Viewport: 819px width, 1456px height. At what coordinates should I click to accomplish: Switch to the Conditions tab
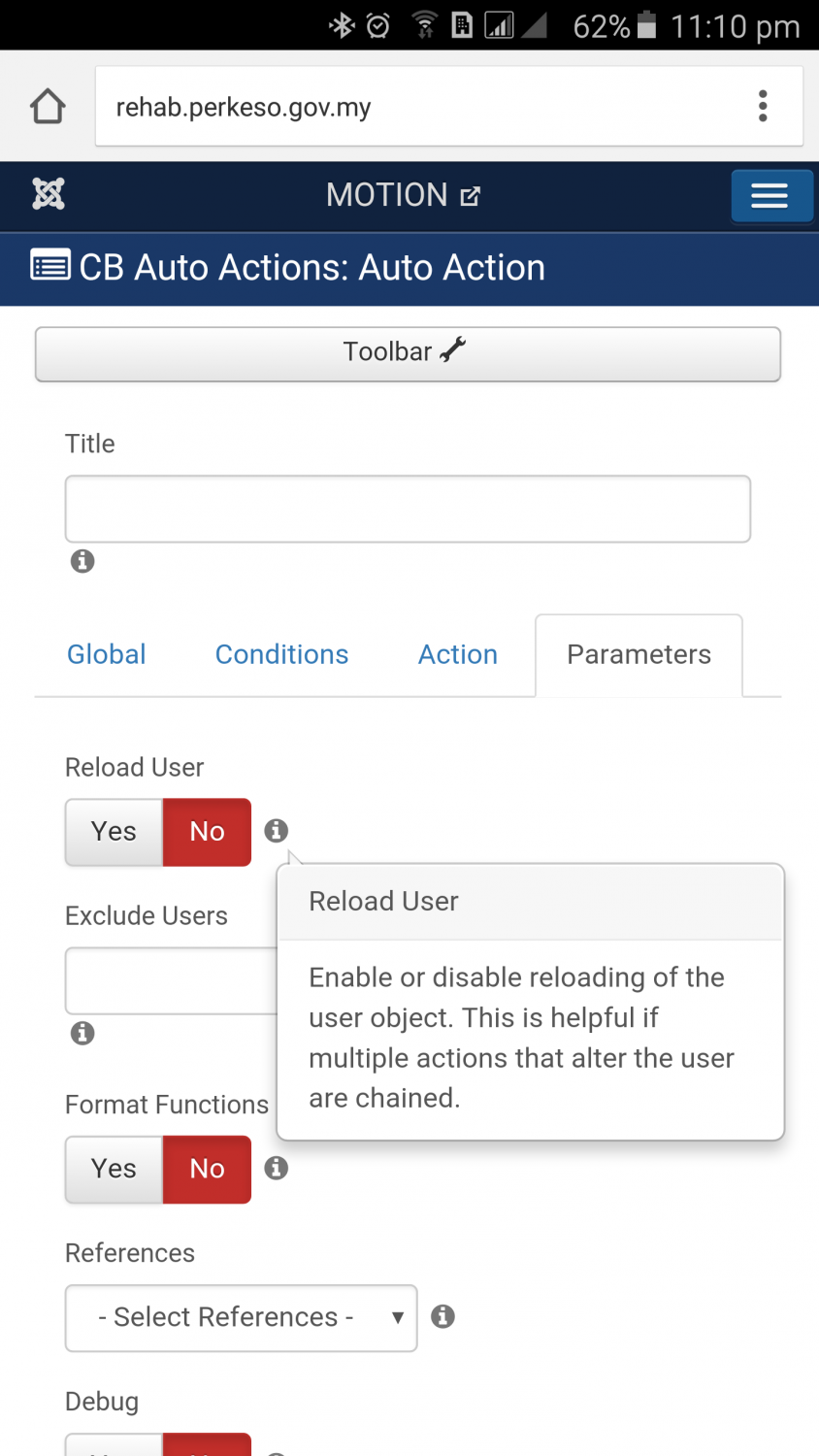click(281, 654)
